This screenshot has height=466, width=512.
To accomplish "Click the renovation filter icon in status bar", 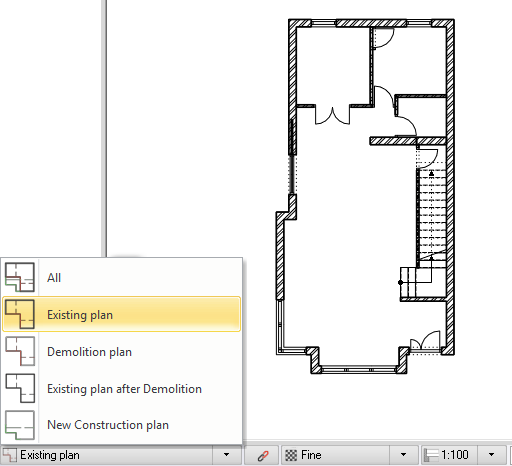I will (x=9, y=455).
